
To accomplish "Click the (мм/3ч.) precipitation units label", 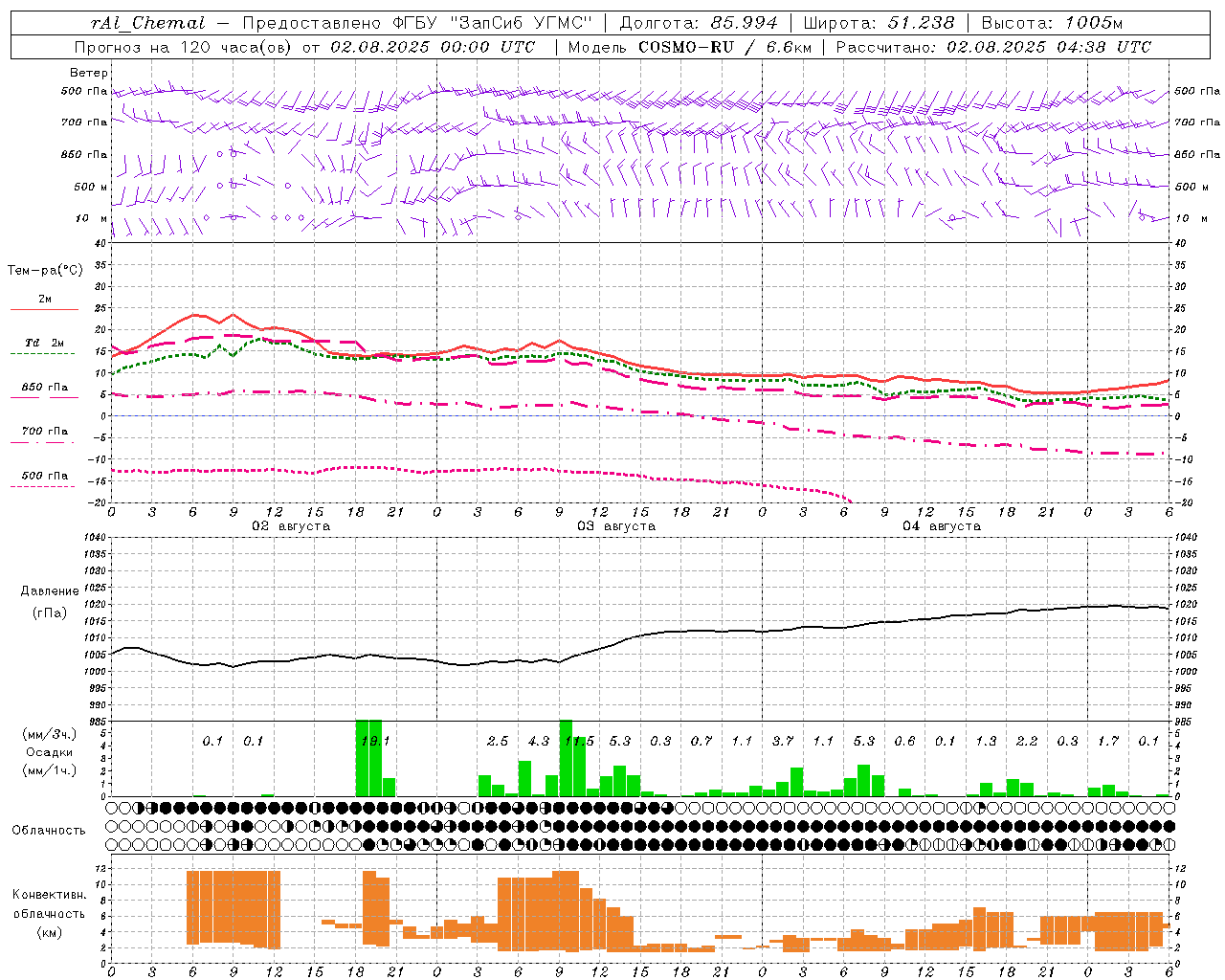I will pos(50,734).
